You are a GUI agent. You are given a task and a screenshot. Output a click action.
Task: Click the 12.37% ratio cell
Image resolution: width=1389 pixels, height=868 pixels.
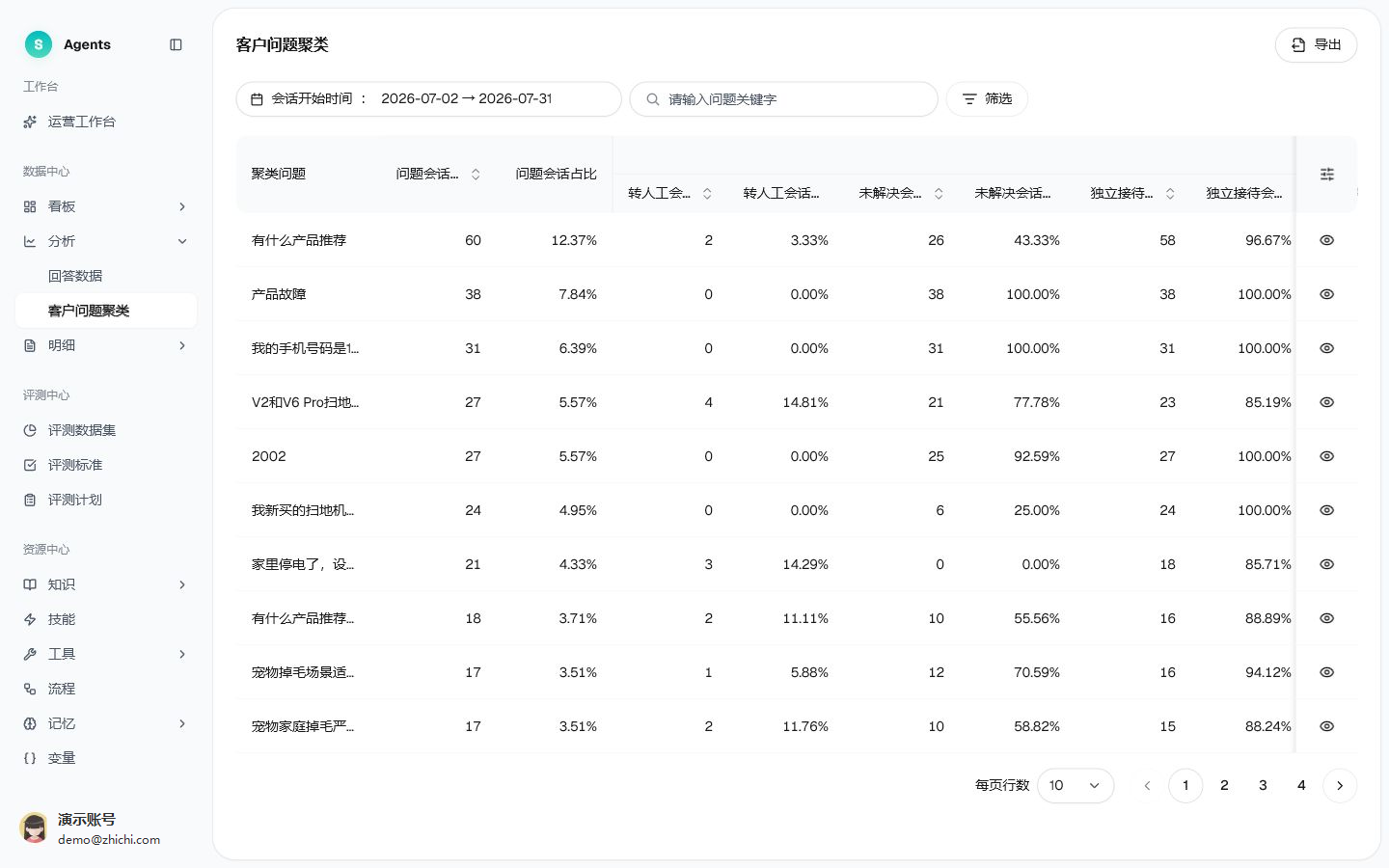(x=574, y=240)
